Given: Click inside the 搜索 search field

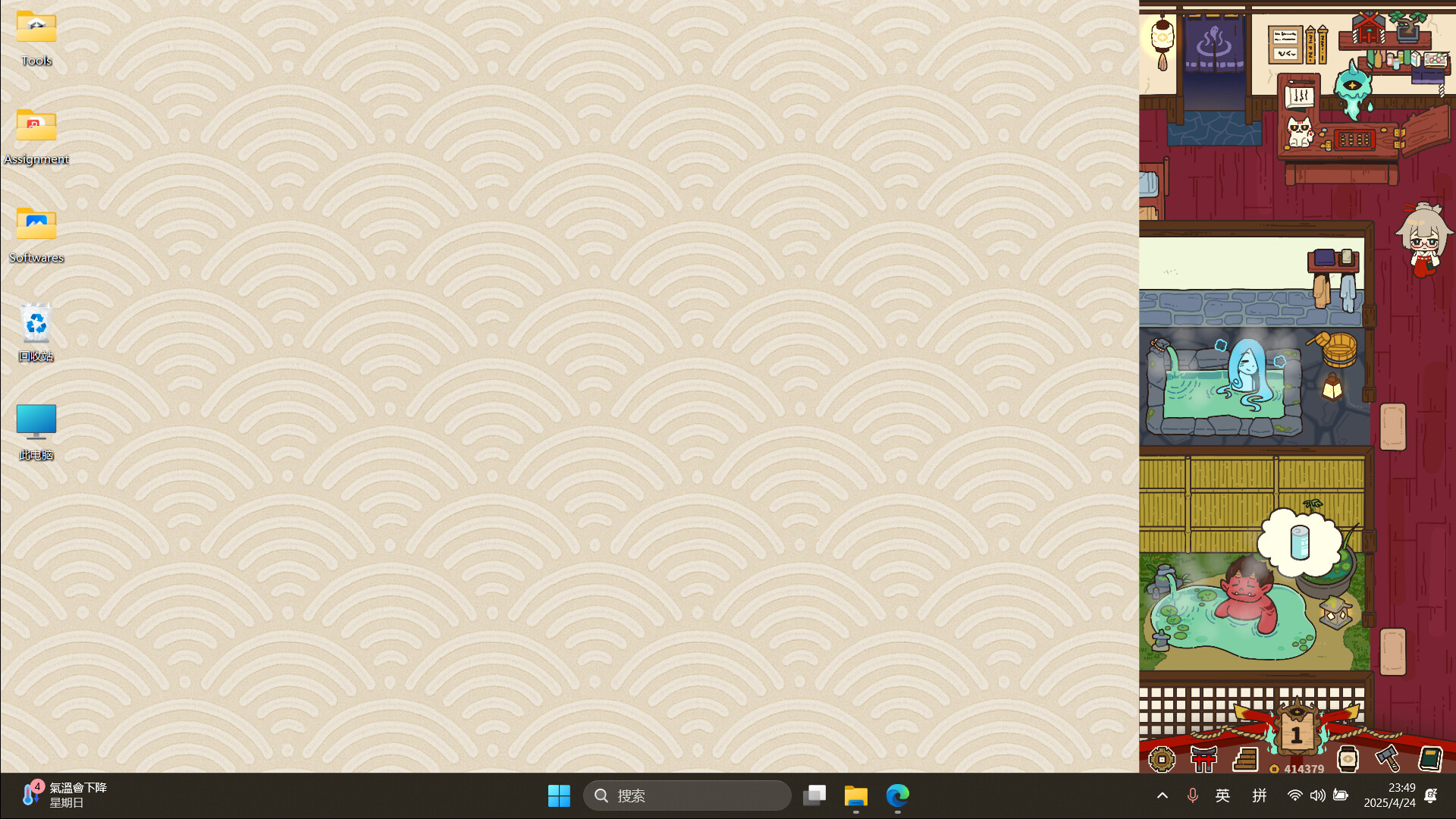Looking at the screenshot, I should (x=686, y=795).
